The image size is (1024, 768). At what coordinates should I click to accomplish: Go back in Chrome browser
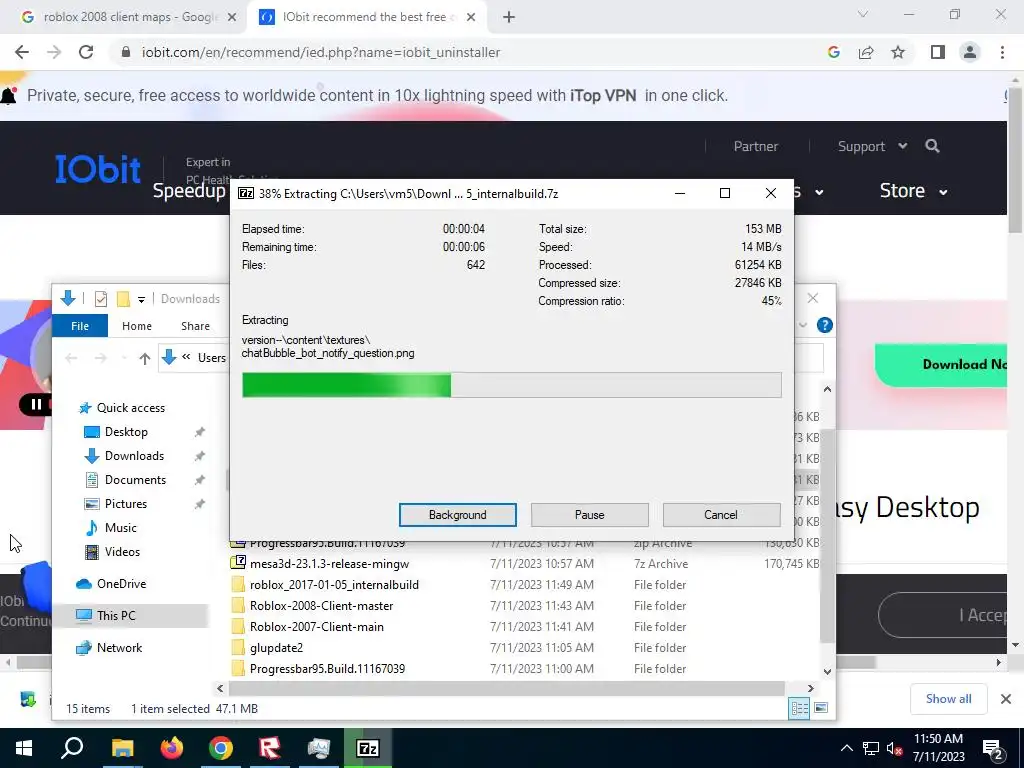click(x=22, y=52)
